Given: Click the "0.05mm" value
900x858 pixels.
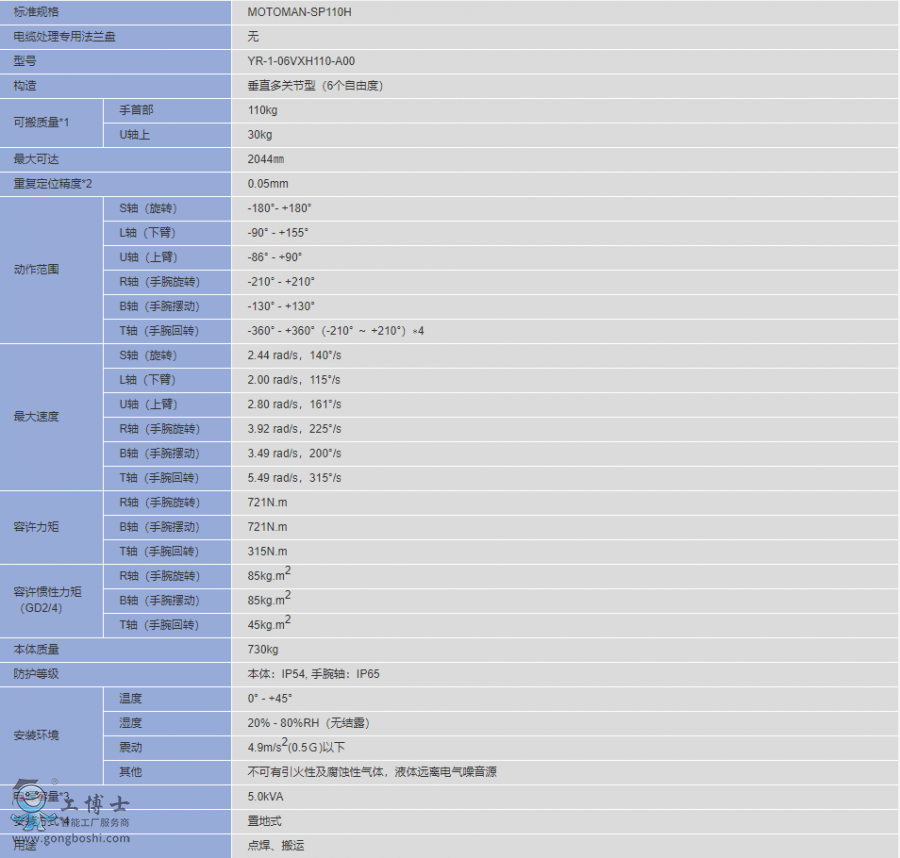Looking at the screenshot, I should click(268, 184).
